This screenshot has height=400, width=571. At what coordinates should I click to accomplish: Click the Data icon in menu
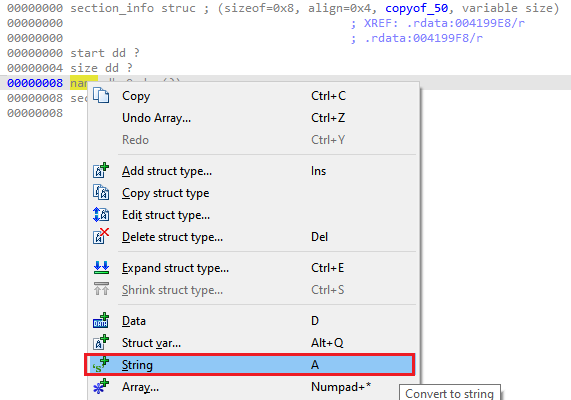click(x=101, y=320)
